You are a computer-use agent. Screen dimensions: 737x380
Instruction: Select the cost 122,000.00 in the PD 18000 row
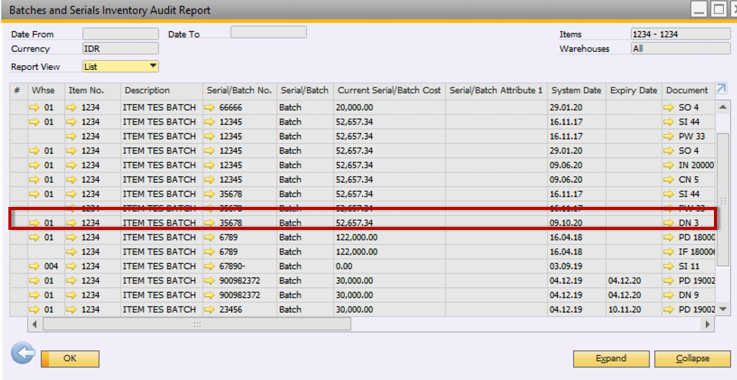click(x=390, y=237)
